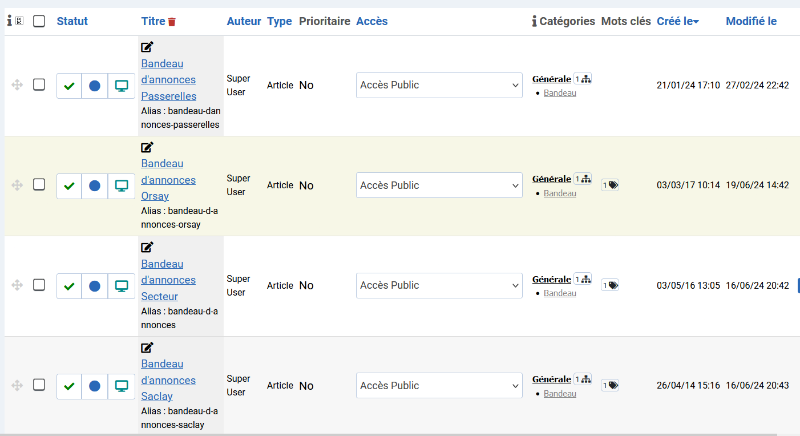Open Accès Public dropdown in Passerelles row
Image resolution: width=800 pixels, height=436 pixels.
[x=439, y=85]
